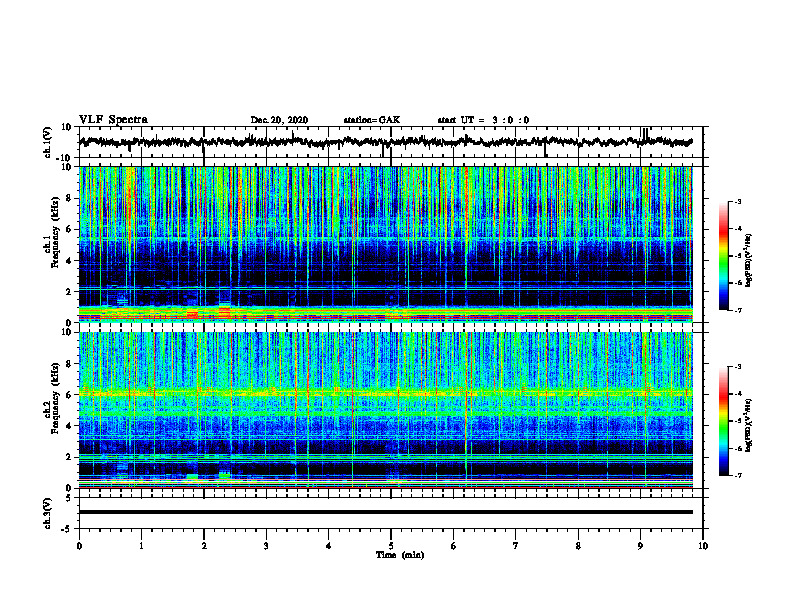Click time axis tick label "8"
This screenshot has width=792, height=612.
(578, 546)
